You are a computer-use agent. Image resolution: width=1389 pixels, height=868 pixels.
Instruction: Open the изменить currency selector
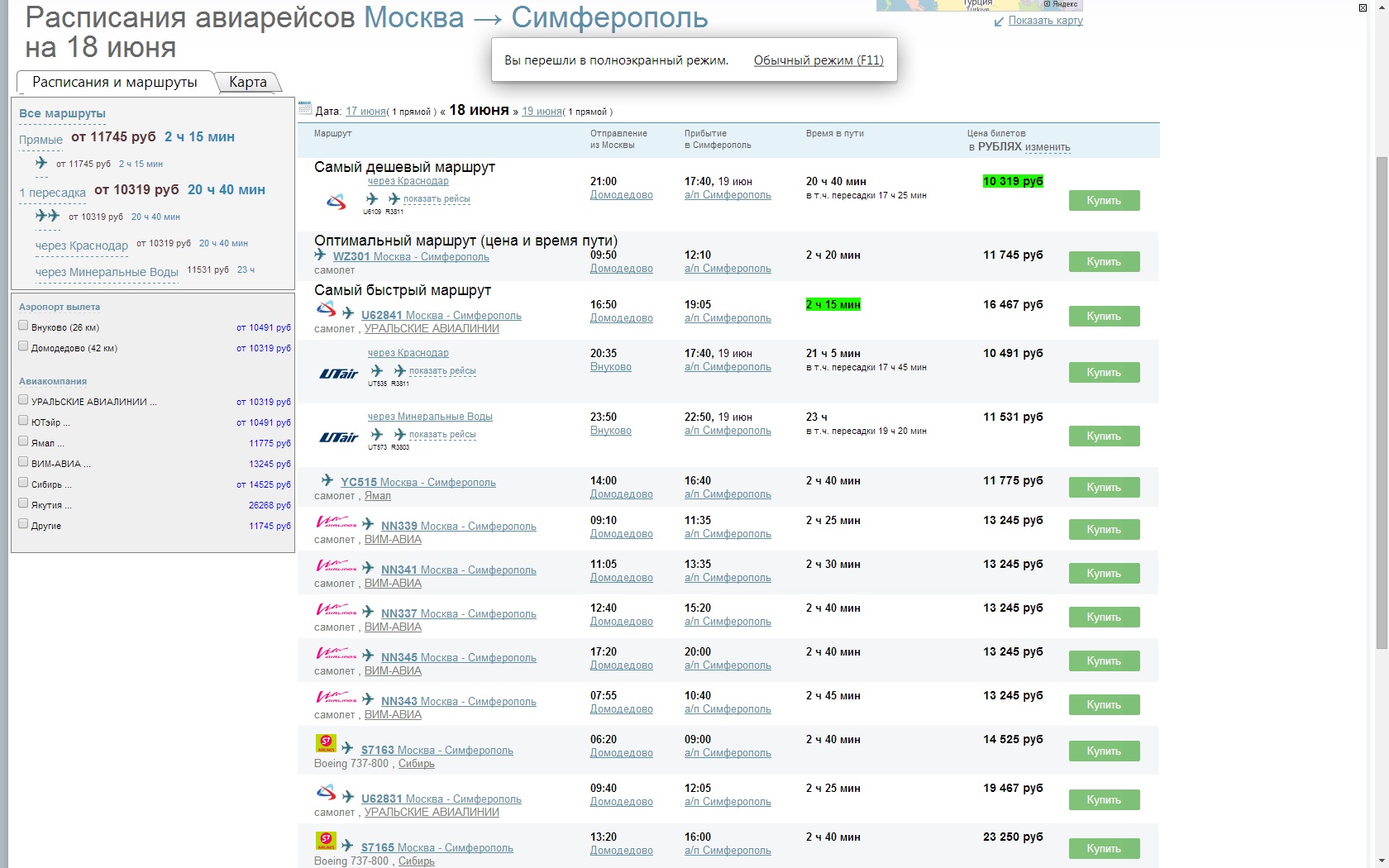pyautogui.click(x=1048, y=147)
